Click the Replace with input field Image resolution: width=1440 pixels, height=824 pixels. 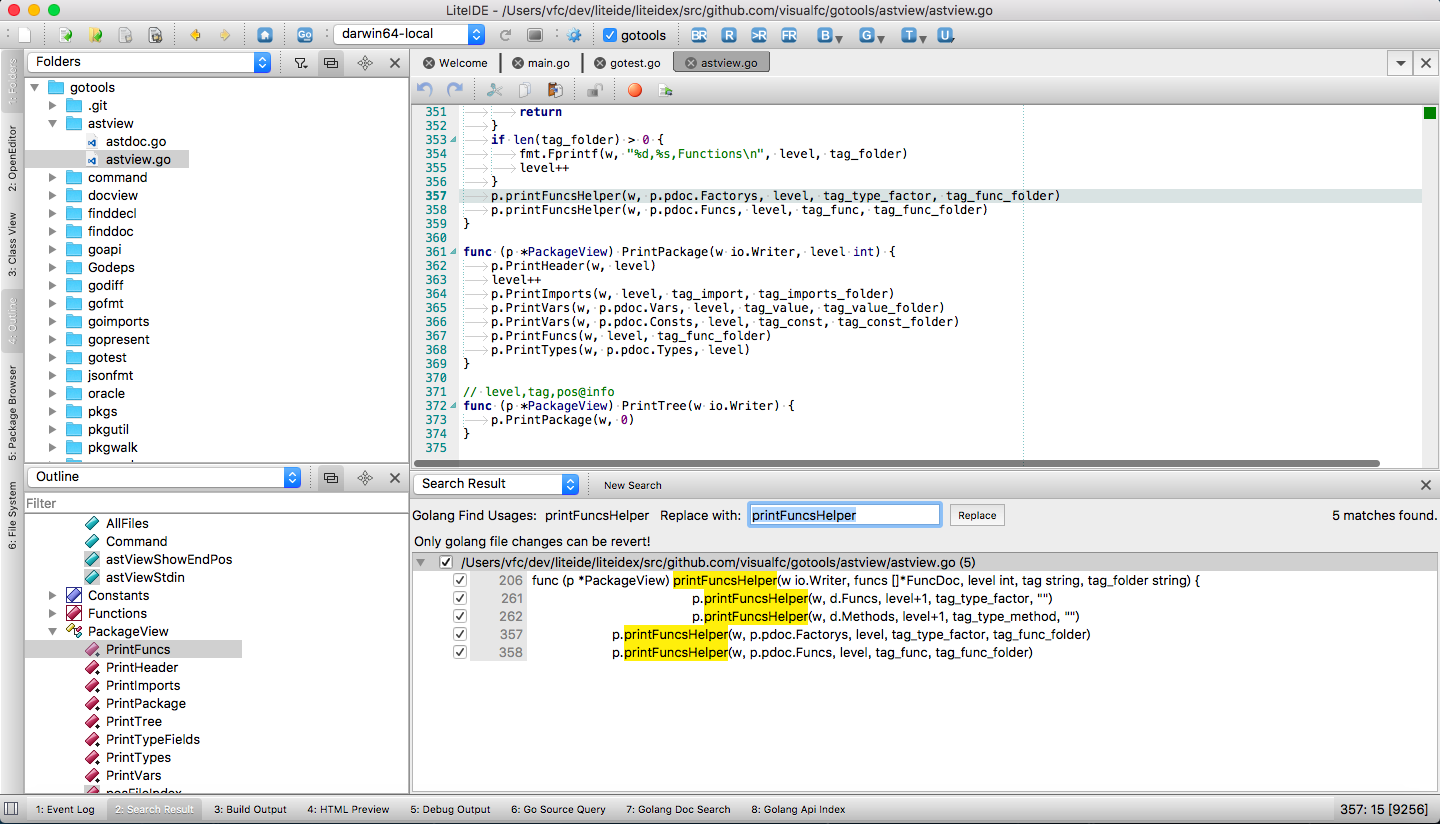[x=844, y=515]
